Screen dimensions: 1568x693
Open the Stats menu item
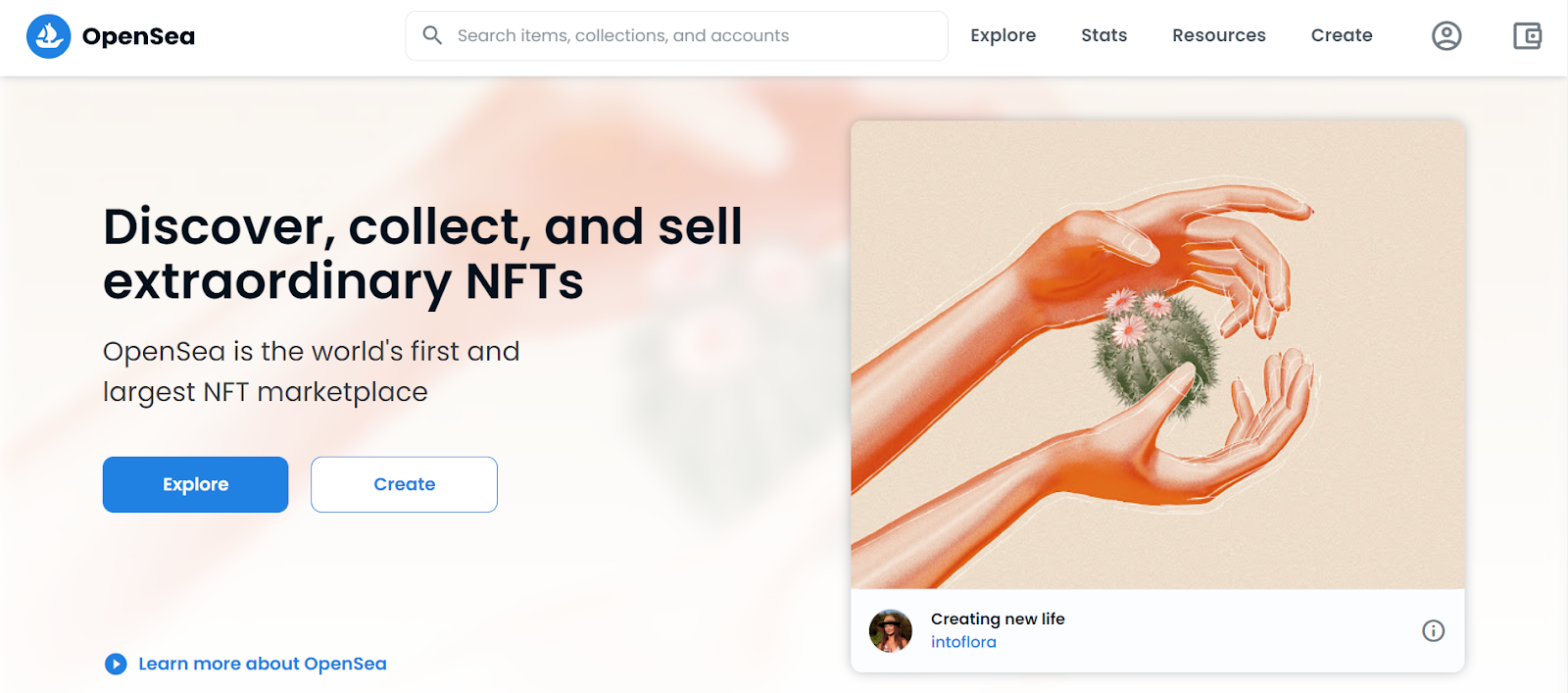[x=1103, y=35]
